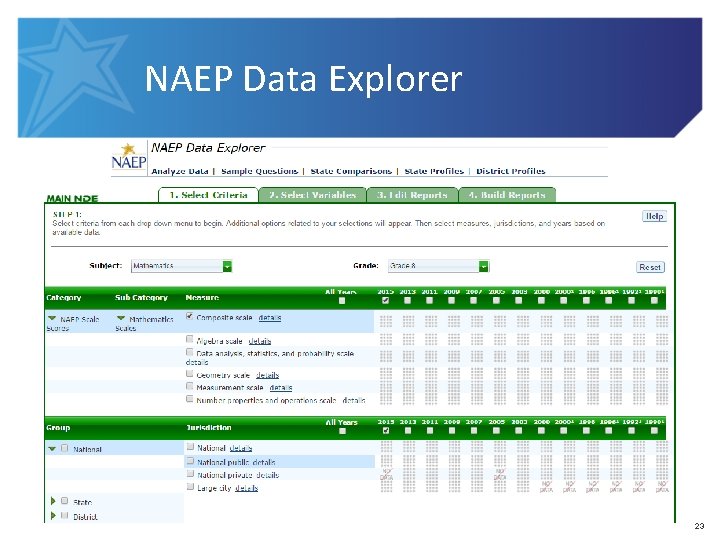Viewport: 720px width, 540px height.
Task: Collapse the National group arrow
Action: 52,449
